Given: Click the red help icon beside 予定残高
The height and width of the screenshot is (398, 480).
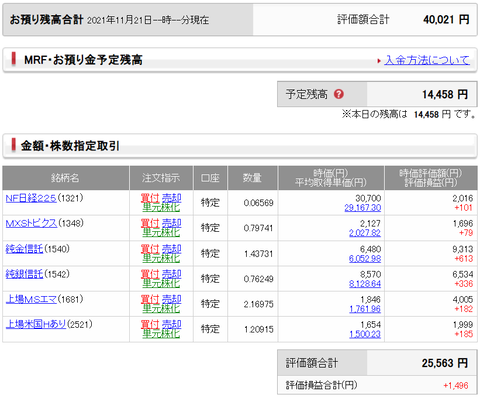Looking at the screenshot, I should click(339, 94).
